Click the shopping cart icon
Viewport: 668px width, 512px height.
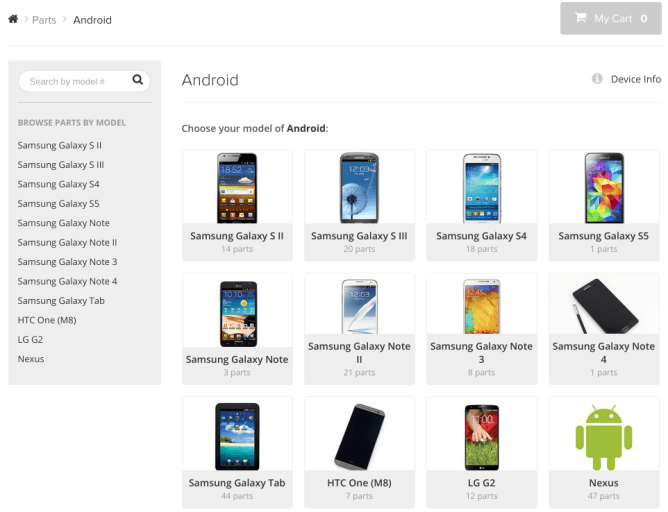[x=579, y=18]
